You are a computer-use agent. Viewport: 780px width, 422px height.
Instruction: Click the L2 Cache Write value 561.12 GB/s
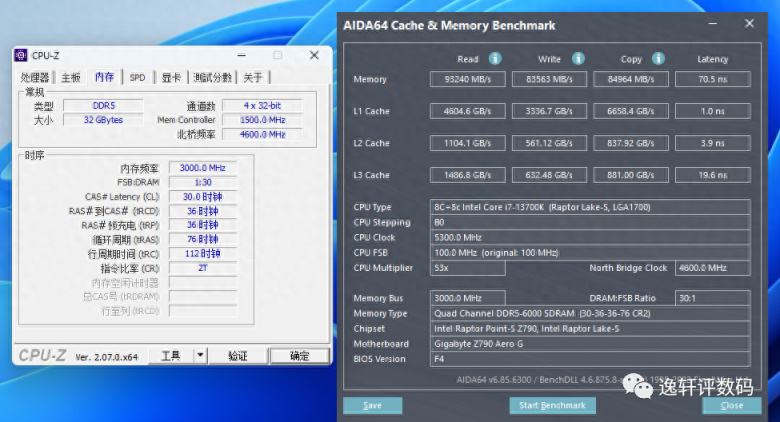point(549,143)
